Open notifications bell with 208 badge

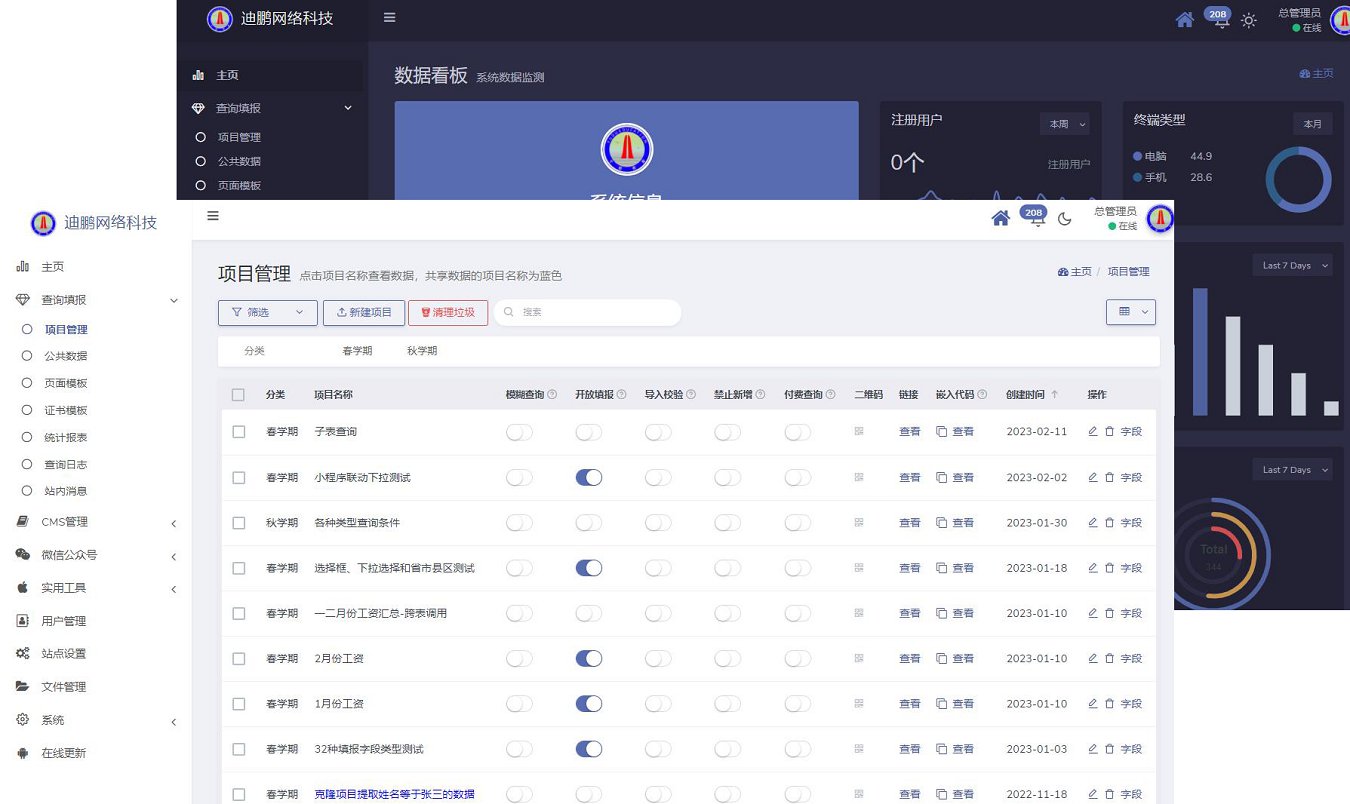(1037, 220)
